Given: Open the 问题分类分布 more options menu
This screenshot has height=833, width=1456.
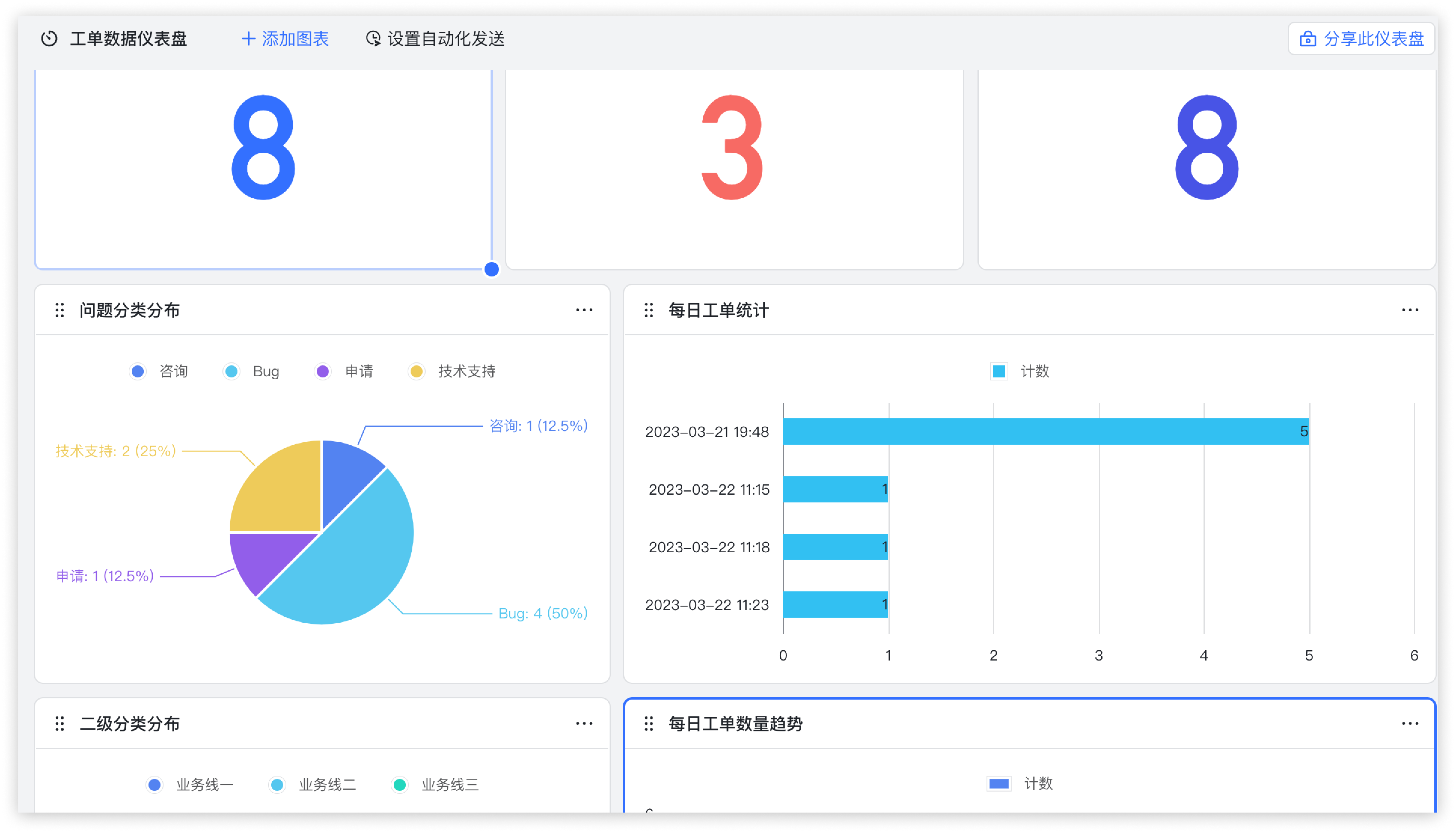Looking at the screenshot, I should click(x=583, y=310).
